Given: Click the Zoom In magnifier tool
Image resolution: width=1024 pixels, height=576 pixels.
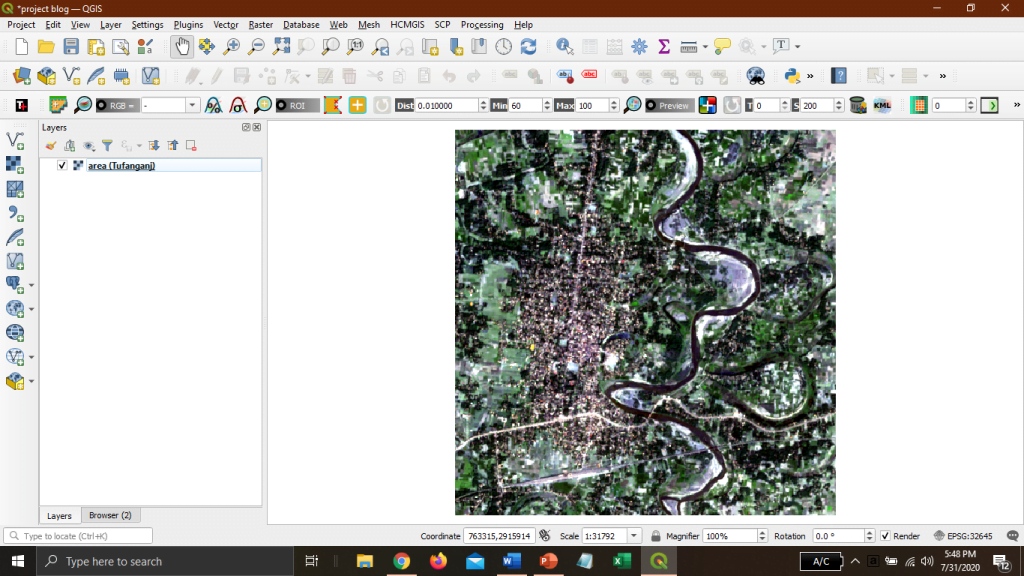Looking at the screenshot, I should 232,46.
